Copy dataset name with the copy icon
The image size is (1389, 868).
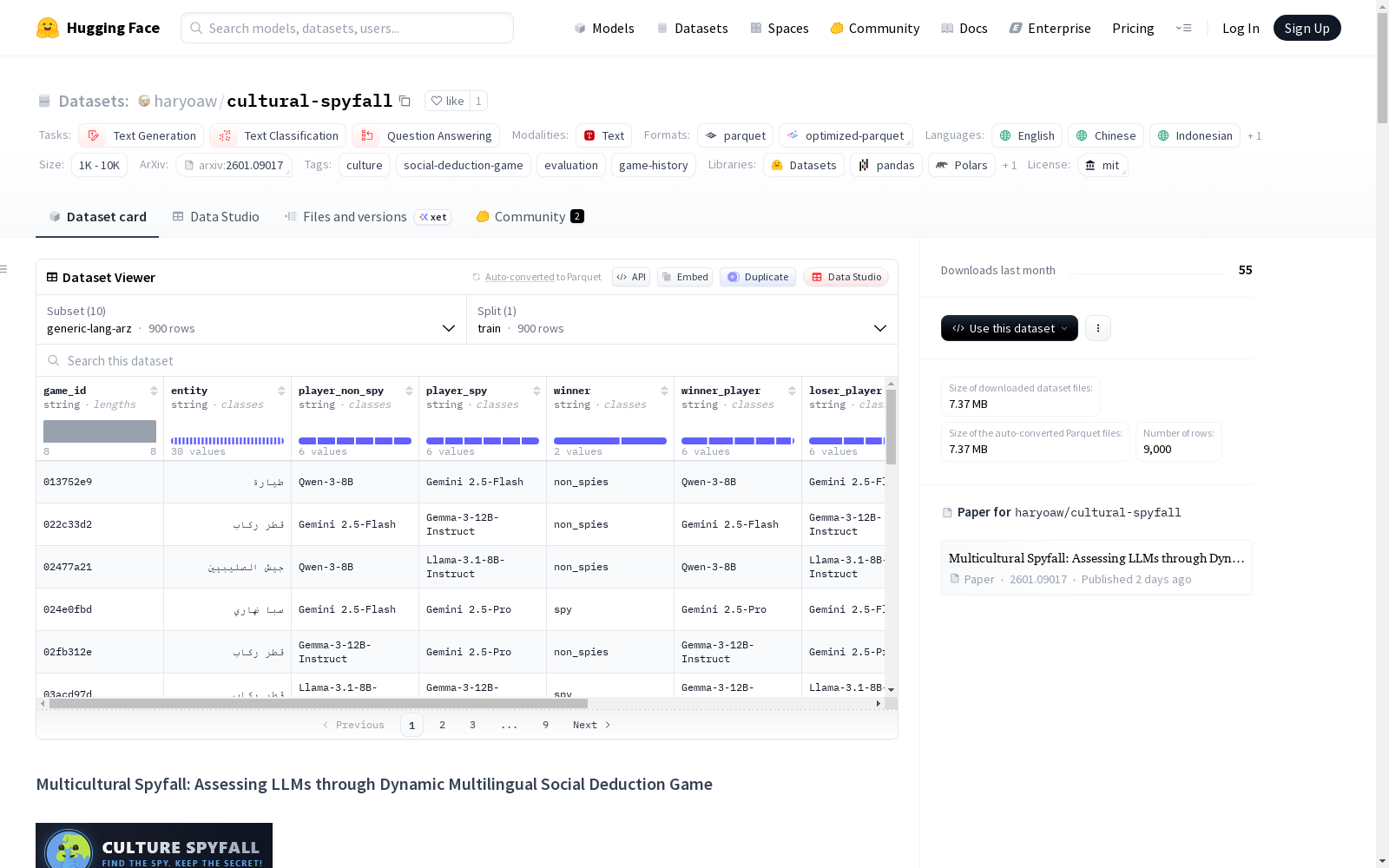(x=405, y=101)
